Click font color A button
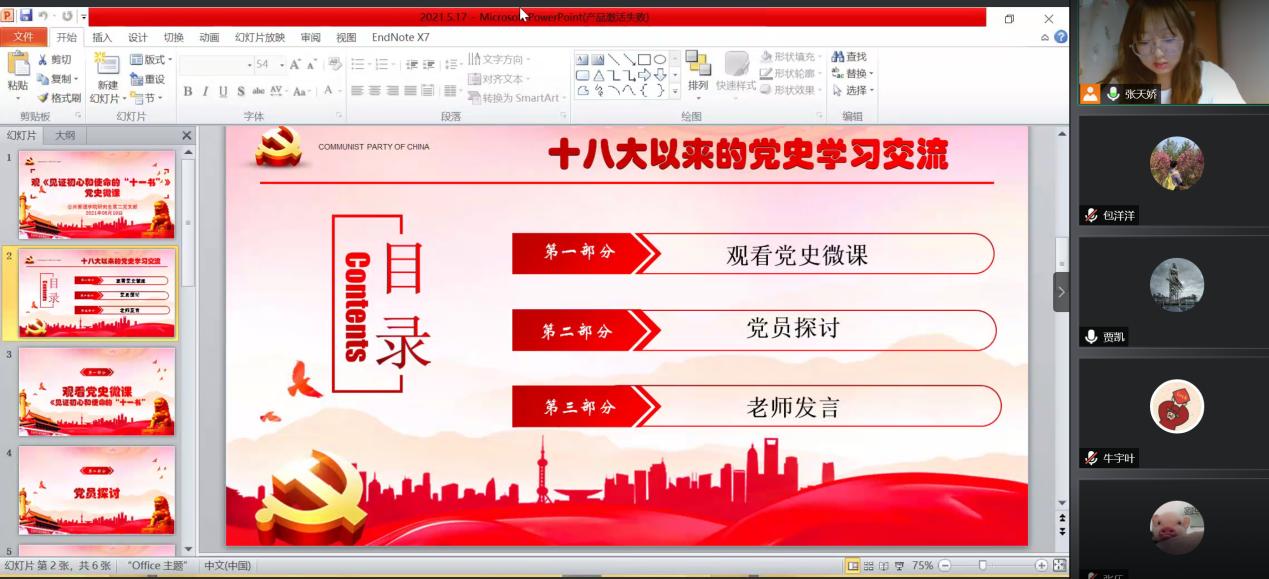 pyautogui.click(x=327, y=91)
